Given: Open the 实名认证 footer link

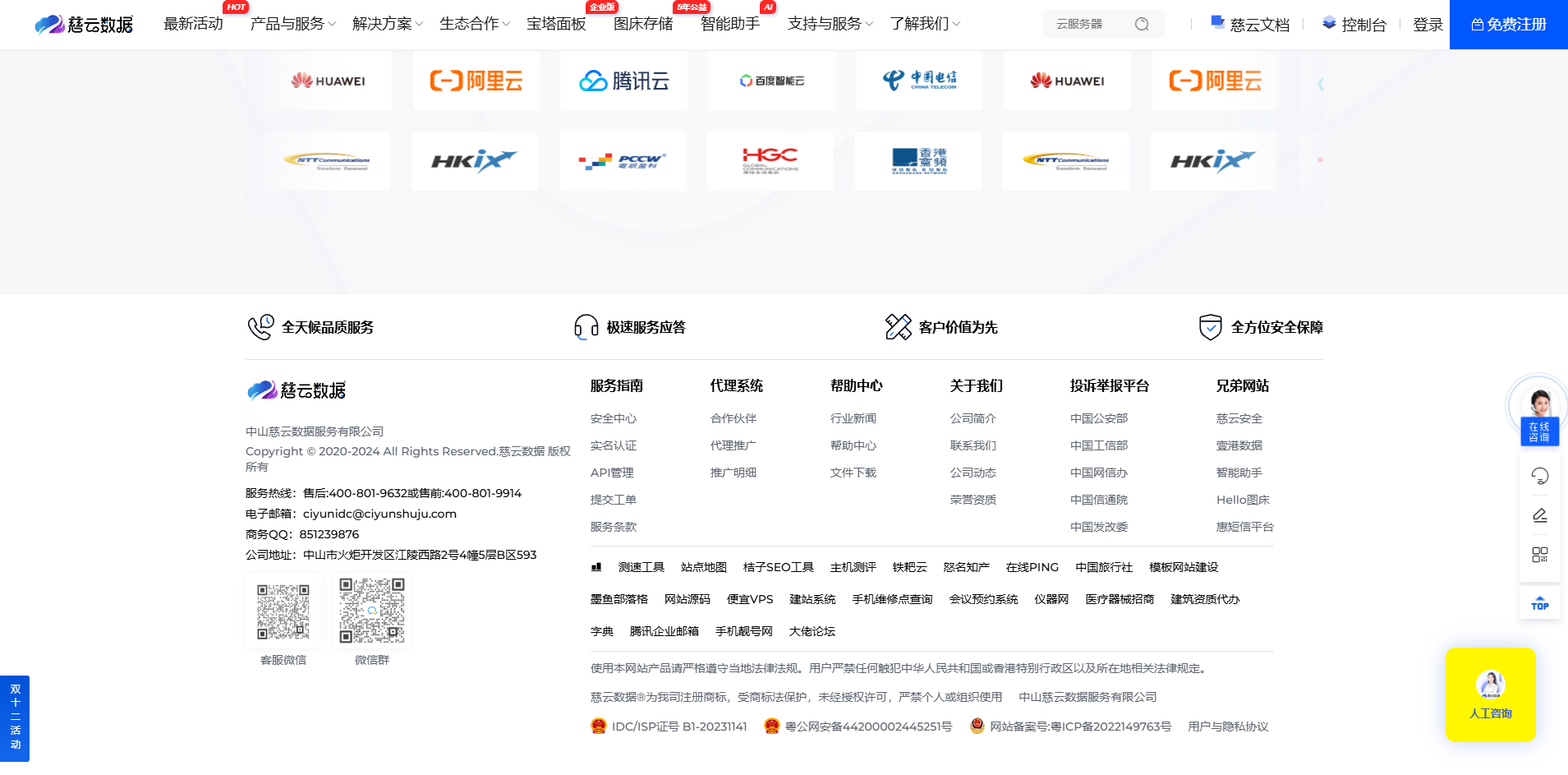Looking at the screenshot, I should 613,445.
